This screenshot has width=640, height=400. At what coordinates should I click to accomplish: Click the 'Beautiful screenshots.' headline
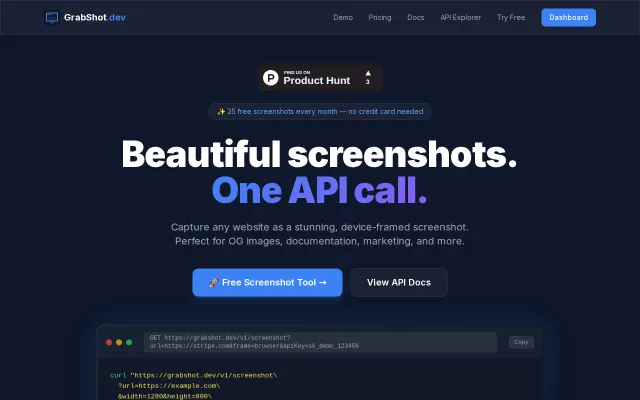[x=320, y=154]
